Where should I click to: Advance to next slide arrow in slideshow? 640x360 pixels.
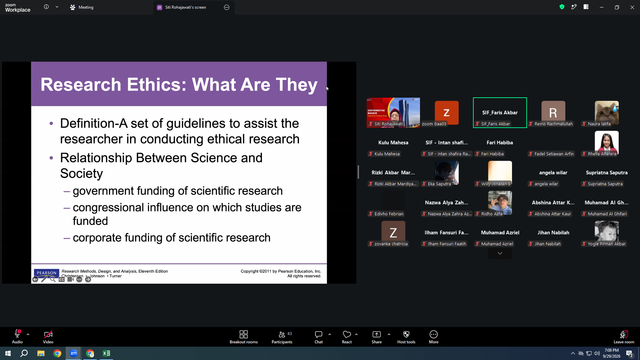[88, 280]
